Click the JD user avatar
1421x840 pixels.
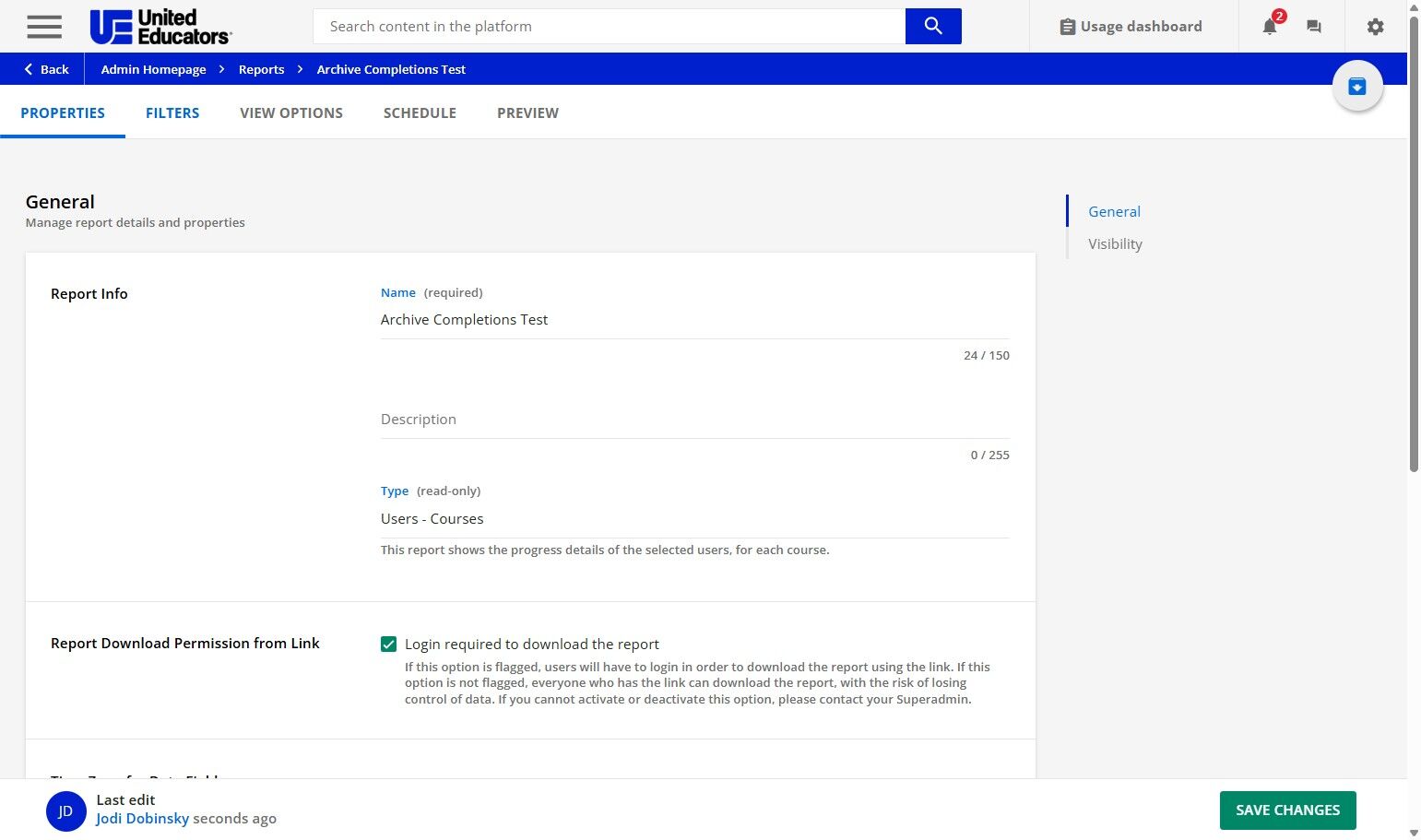(65, 811)
